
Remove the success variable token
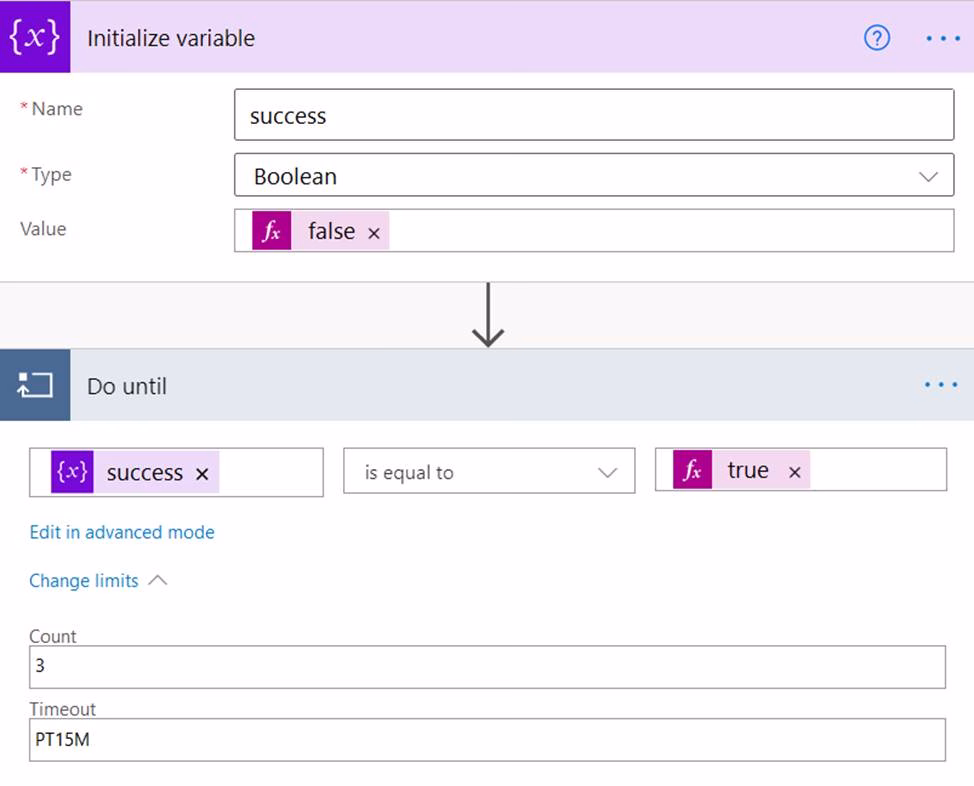coord(202,474)
